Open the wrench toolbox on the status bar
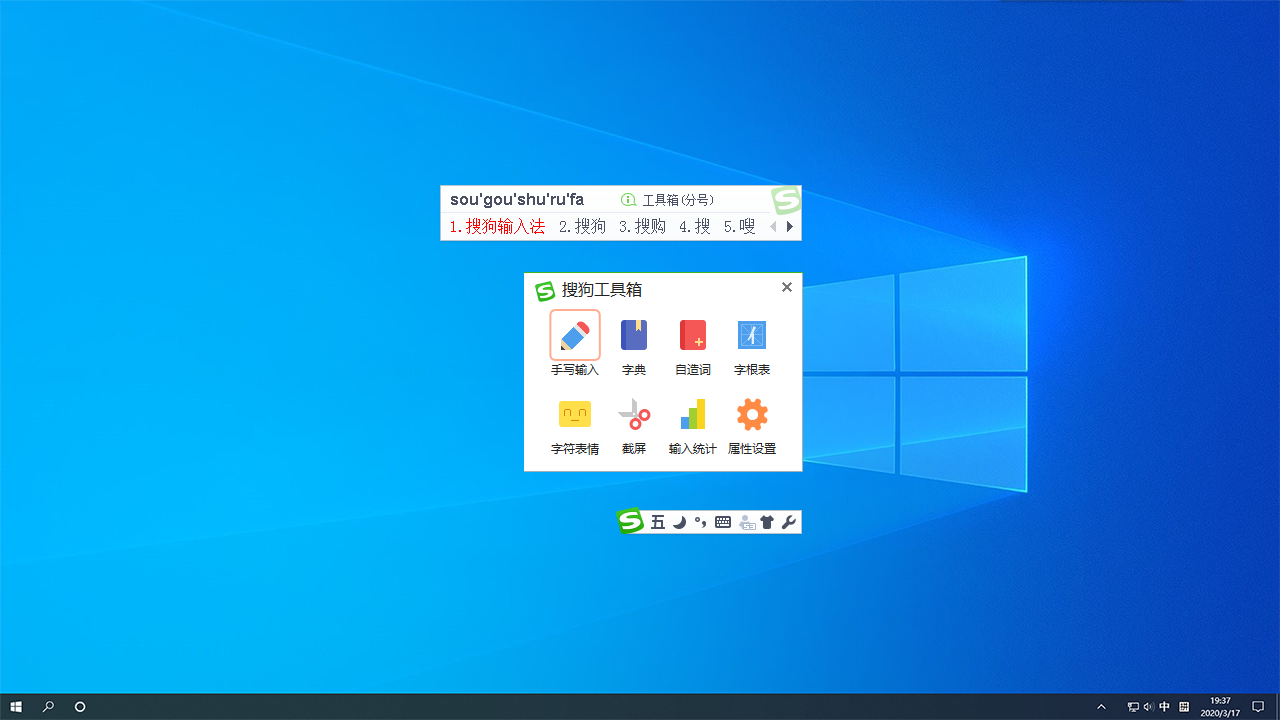1280x720 pixels. click(789, 522)
